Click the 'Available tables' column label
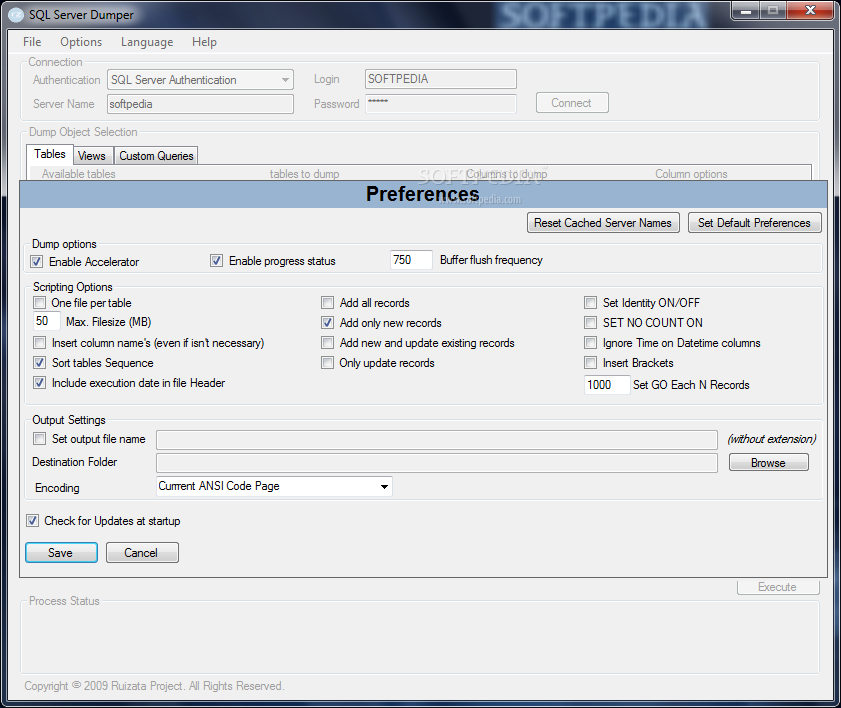 click(x=79, y=174)
